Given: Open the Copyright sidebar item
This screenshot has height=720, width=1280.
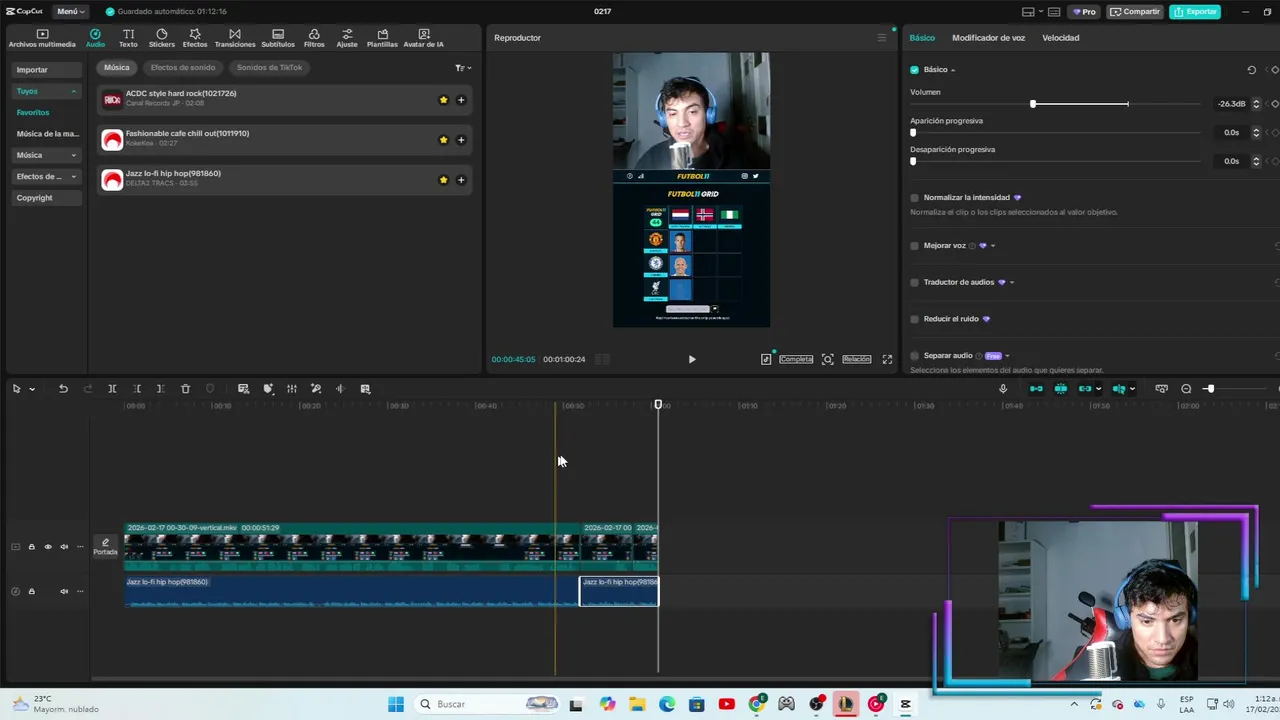Looking at the screenshot, I should pyautogui.click(x=35, y=198).
